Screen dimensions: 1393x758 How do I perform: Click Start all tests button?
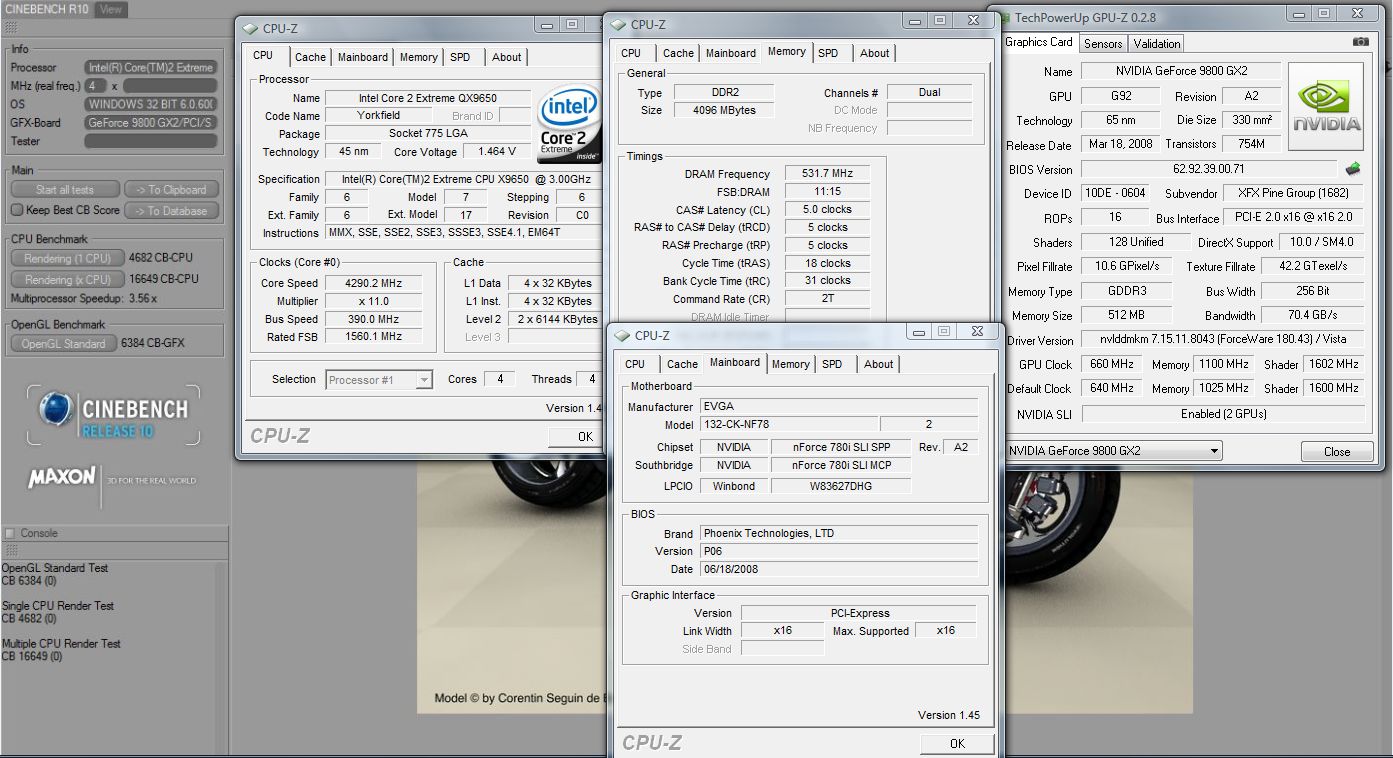tap(65, 190)
